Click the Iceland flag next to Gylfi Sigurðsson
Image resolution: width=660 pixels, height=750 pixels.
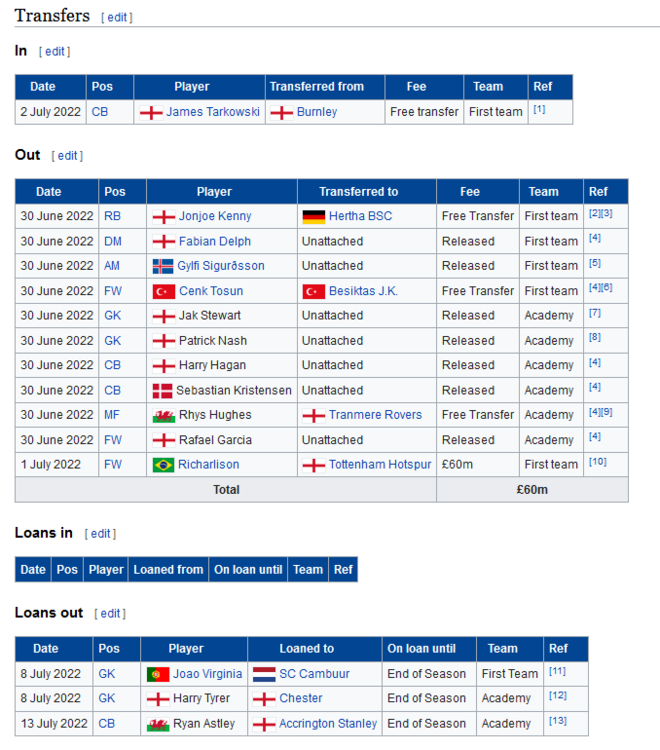point(162,266)
